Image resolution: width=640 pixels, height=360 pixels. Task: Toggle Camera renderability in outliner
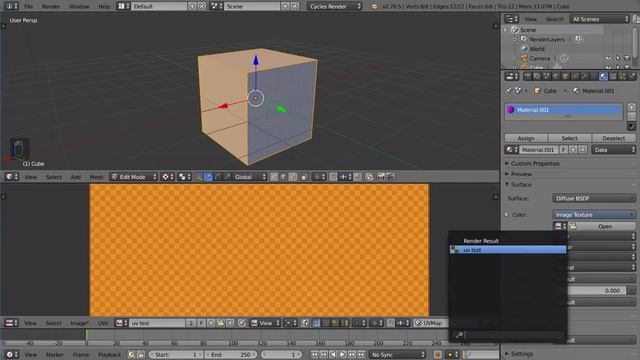[627, 58]
